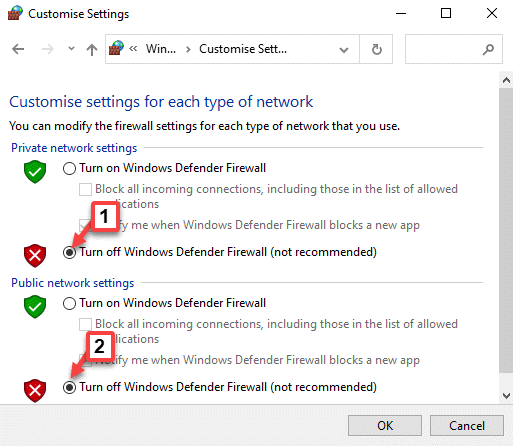Click the red shield under Private network settings
513x446 pixels.
[35, 256]
